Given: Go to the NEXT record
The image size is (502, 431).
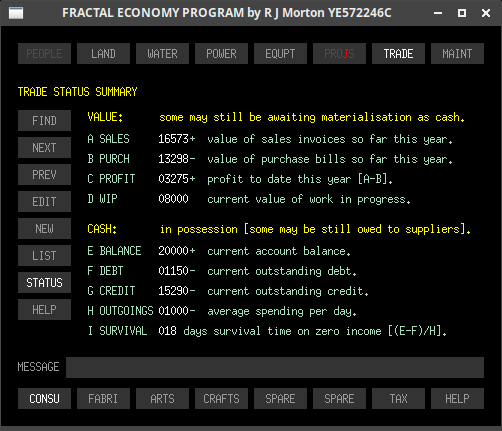Looking at the screenshot, I should 44,148.
